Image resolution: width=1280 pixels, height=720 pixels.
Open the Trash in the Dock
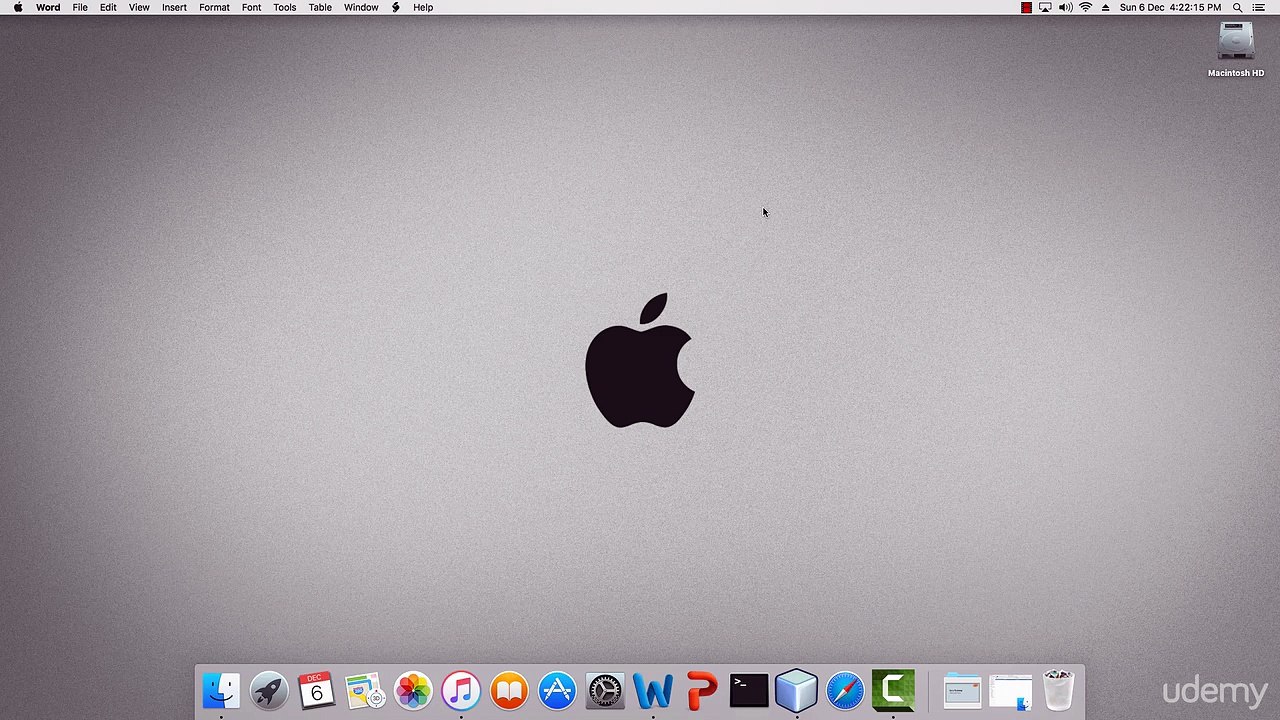point(1059,691)
